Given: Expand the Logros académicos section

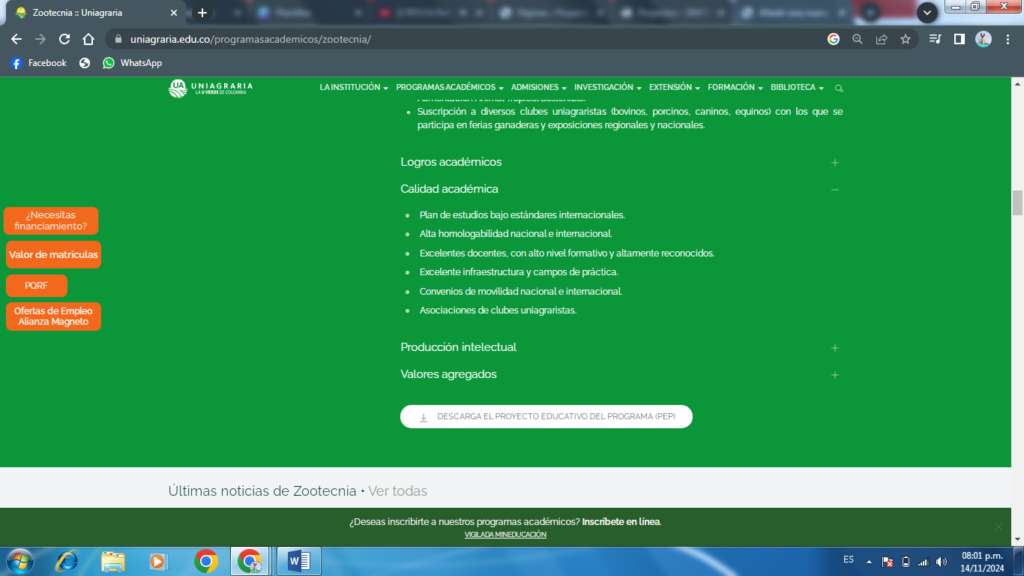Looking at the screenshot, I should 834,162.
